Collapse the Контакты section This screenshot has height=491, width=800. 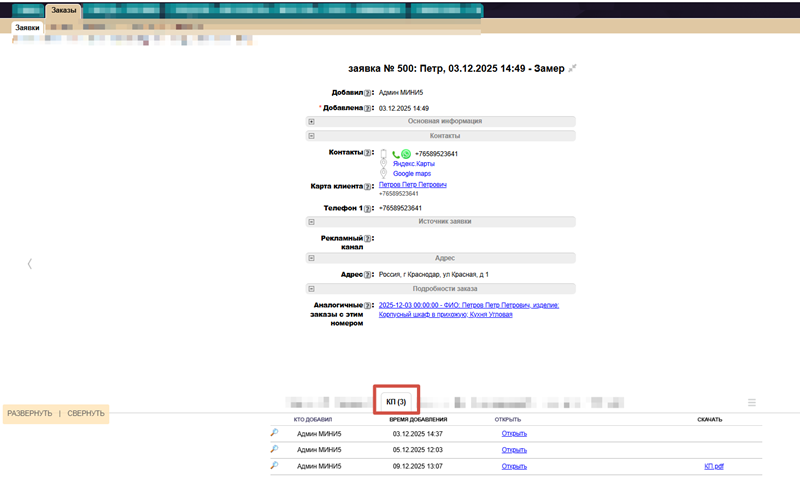pyautogui.click(x=312, y=135)
